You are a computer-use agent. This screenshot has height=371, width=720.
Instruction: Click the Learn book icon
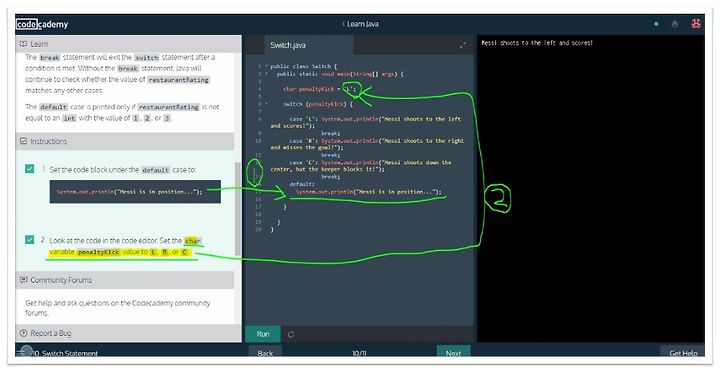coord(23,44)
